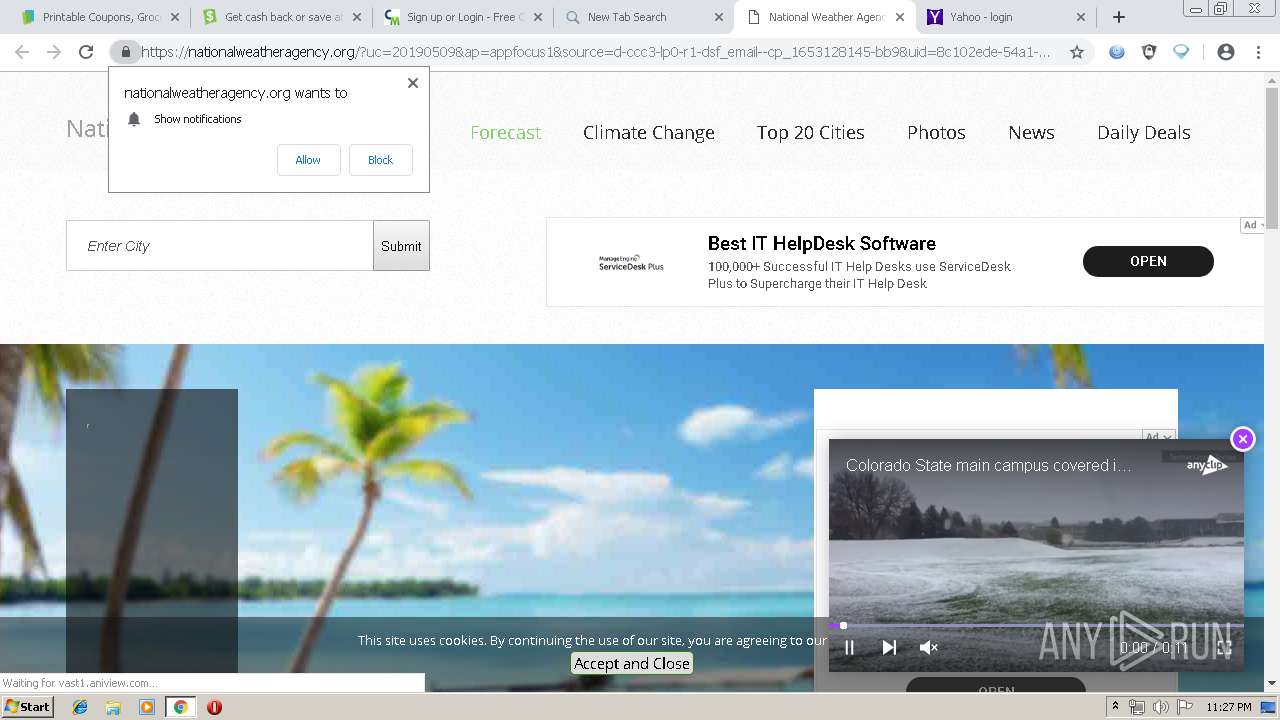Open the News section
Screen dimensions: 1280x720
[1031, 132]
